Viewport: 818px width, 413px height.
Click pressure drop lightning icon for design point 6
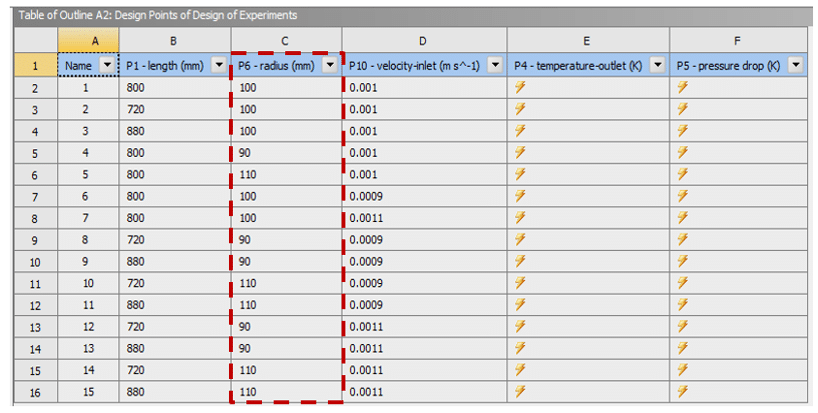click(683, 196)
